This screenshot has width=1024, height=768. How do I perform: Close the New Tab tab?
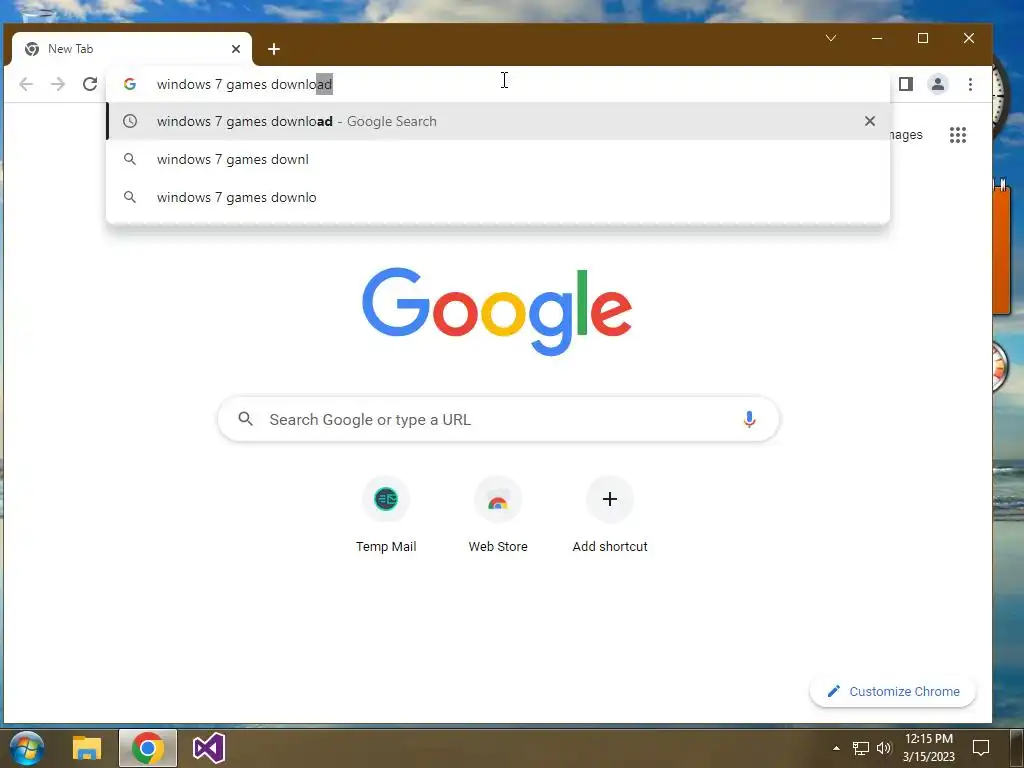236,49
